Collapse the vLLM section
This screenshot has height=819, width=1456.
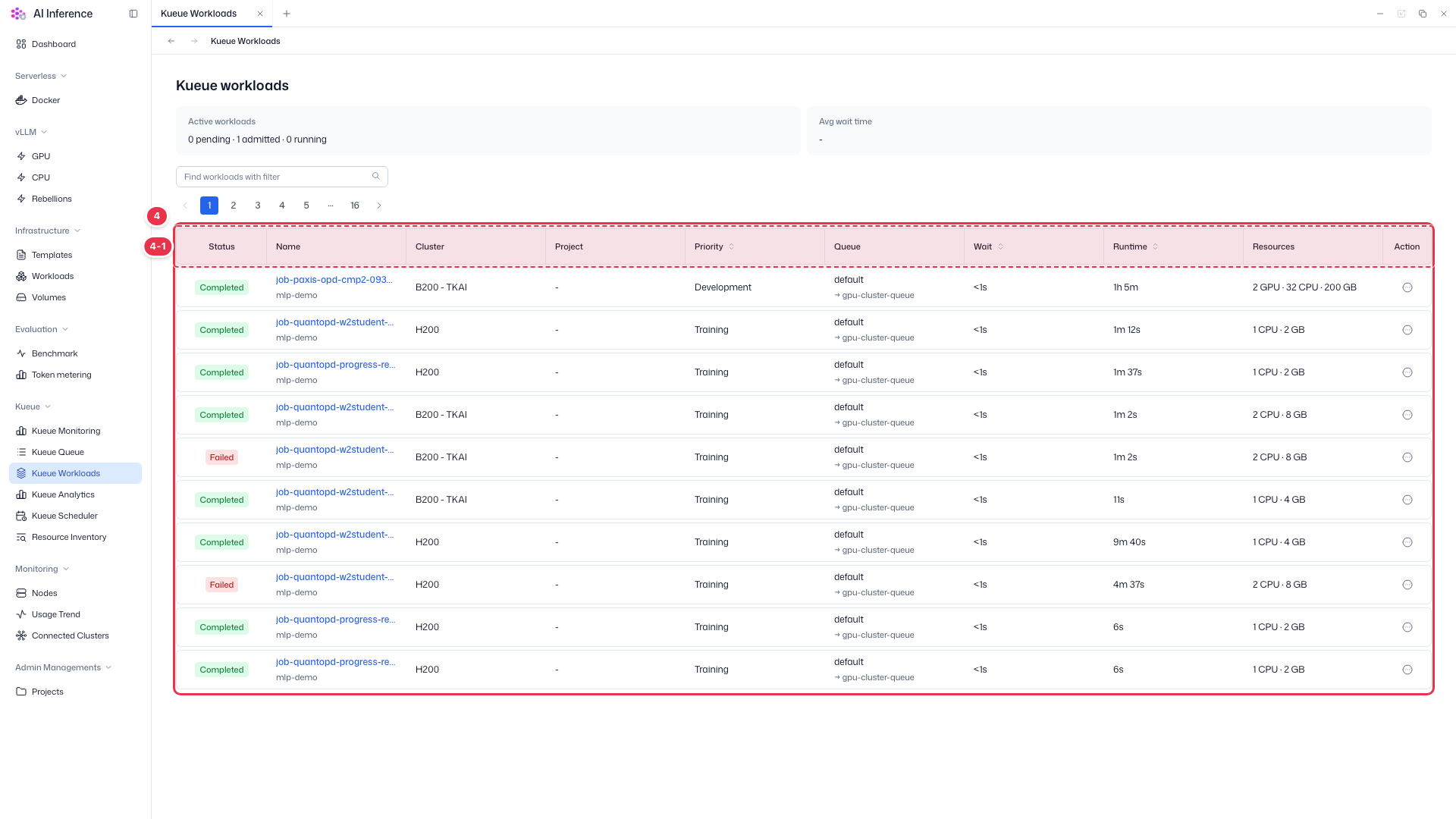31,132
